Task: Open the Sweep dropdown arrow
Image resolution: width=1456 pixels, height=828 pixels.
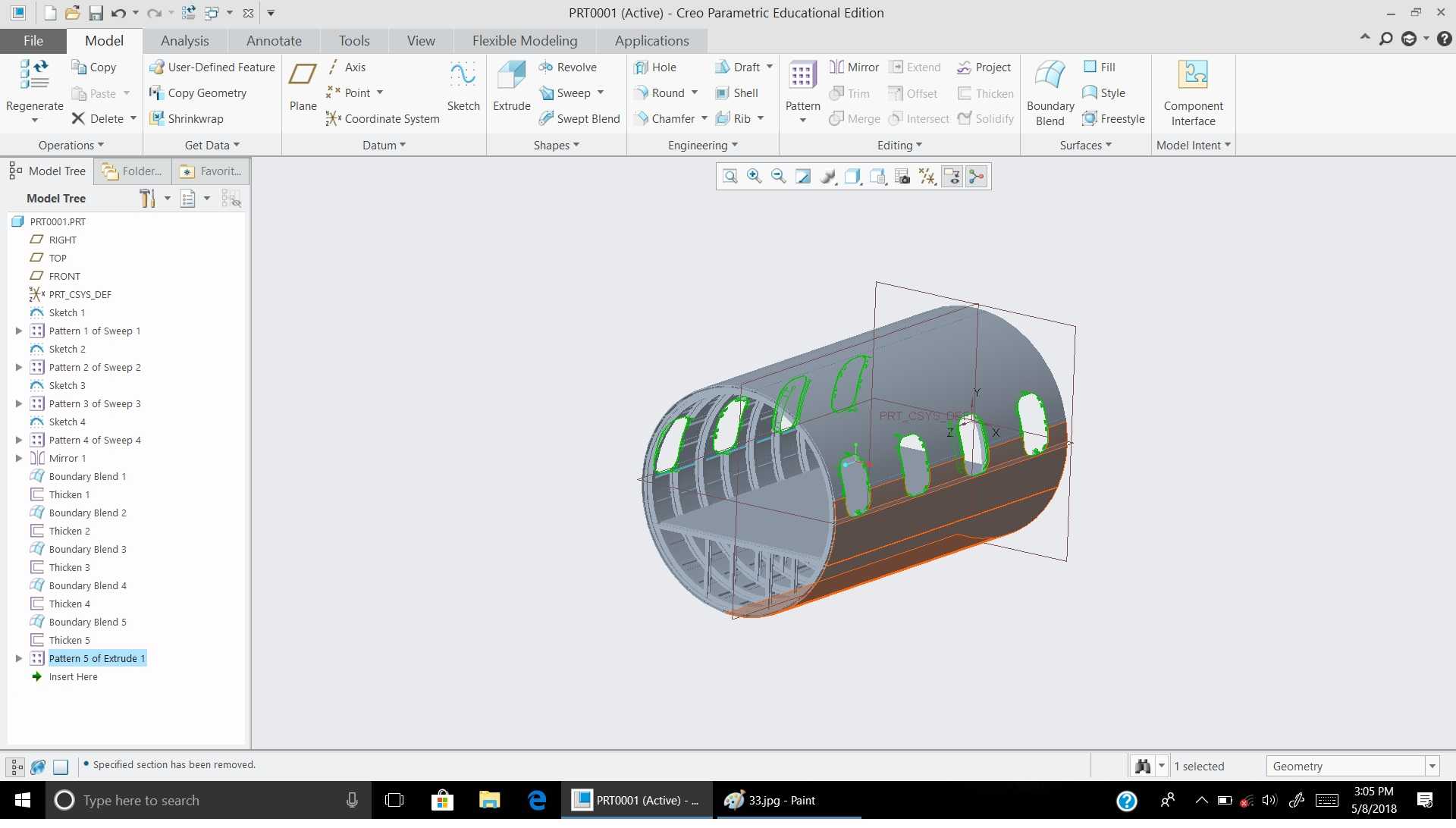Action: (x=601, y=93)
